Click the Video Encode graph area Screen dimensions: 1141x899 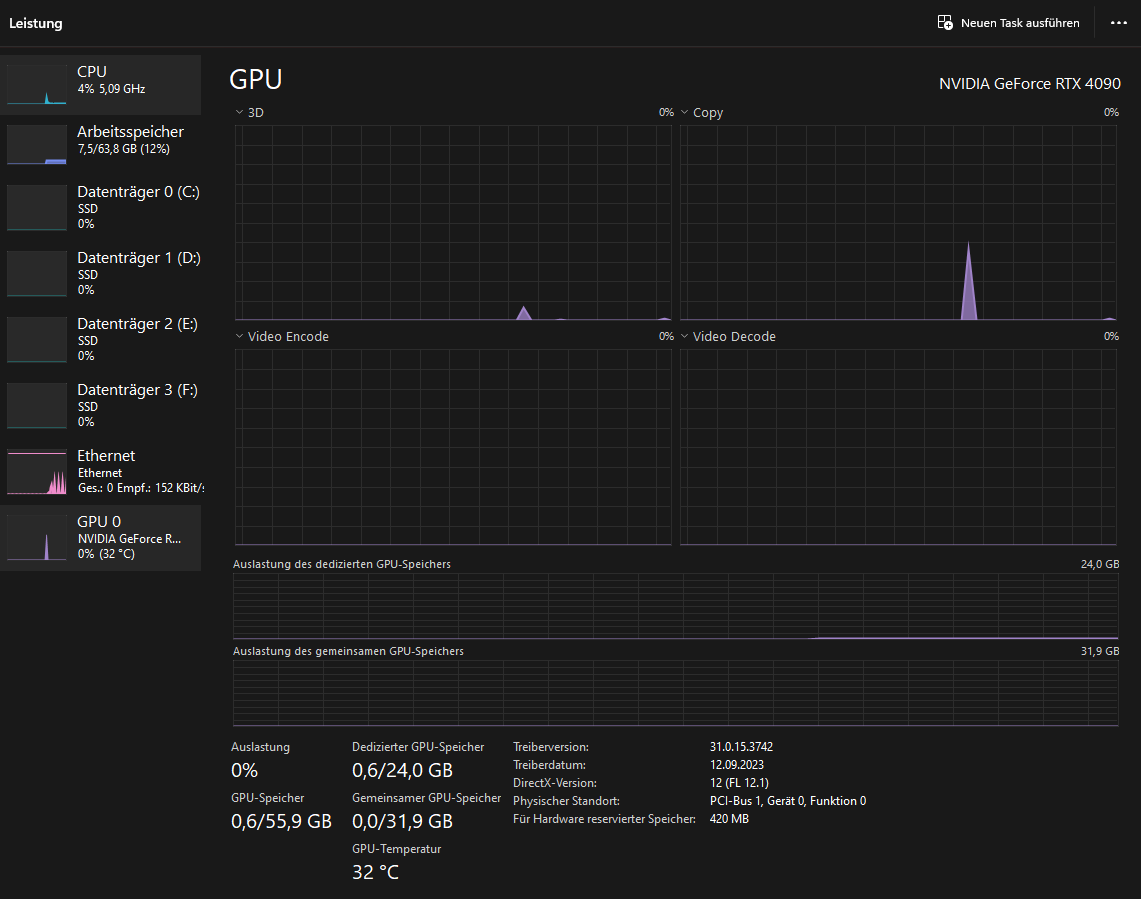[x=453, y=447]
